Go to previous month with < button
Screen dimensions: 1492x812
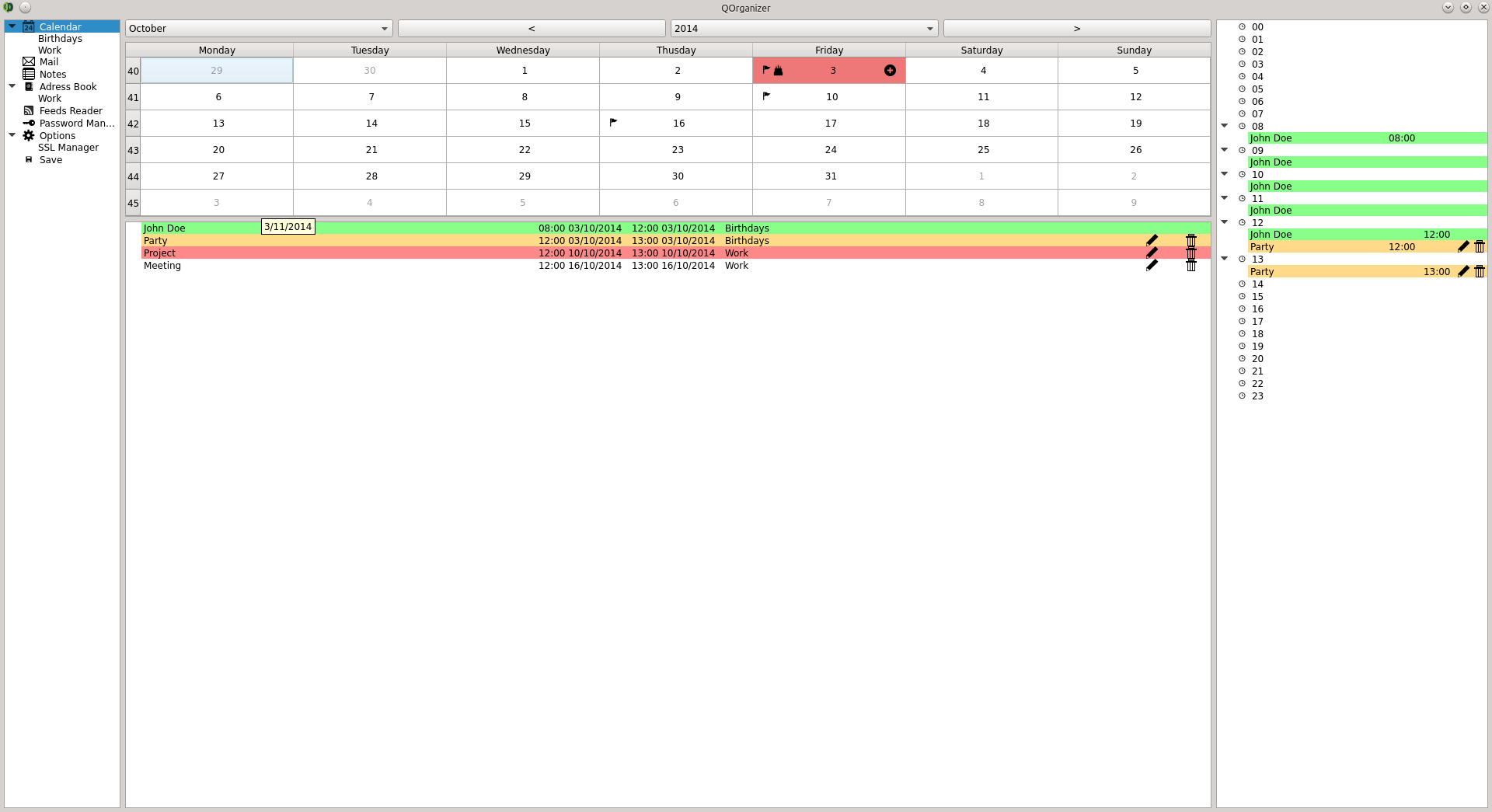point(532,29)
